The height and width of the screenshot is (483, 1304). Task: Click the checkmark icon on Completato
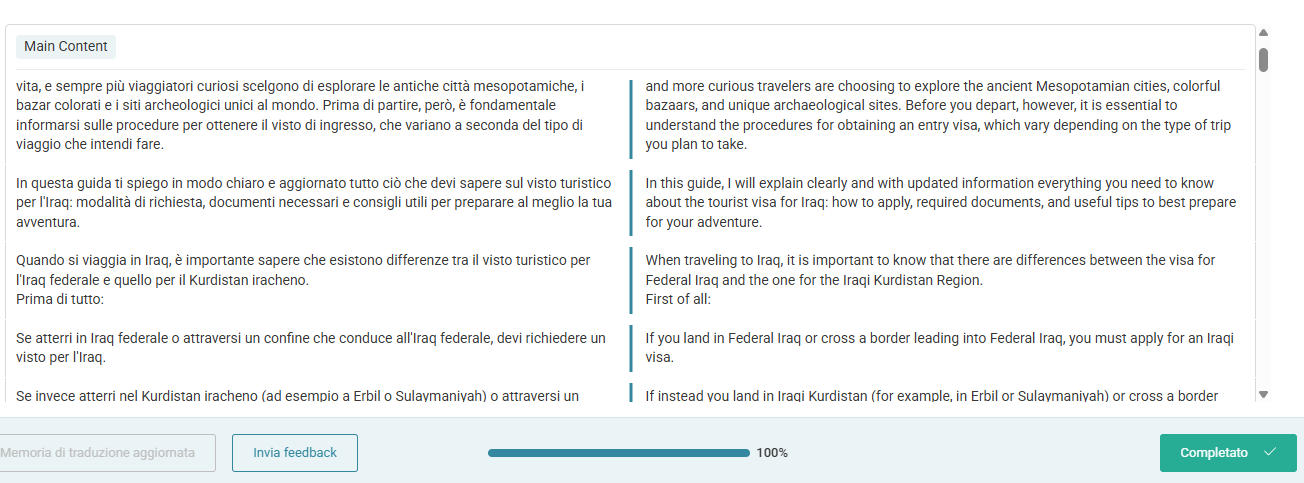1270,453
